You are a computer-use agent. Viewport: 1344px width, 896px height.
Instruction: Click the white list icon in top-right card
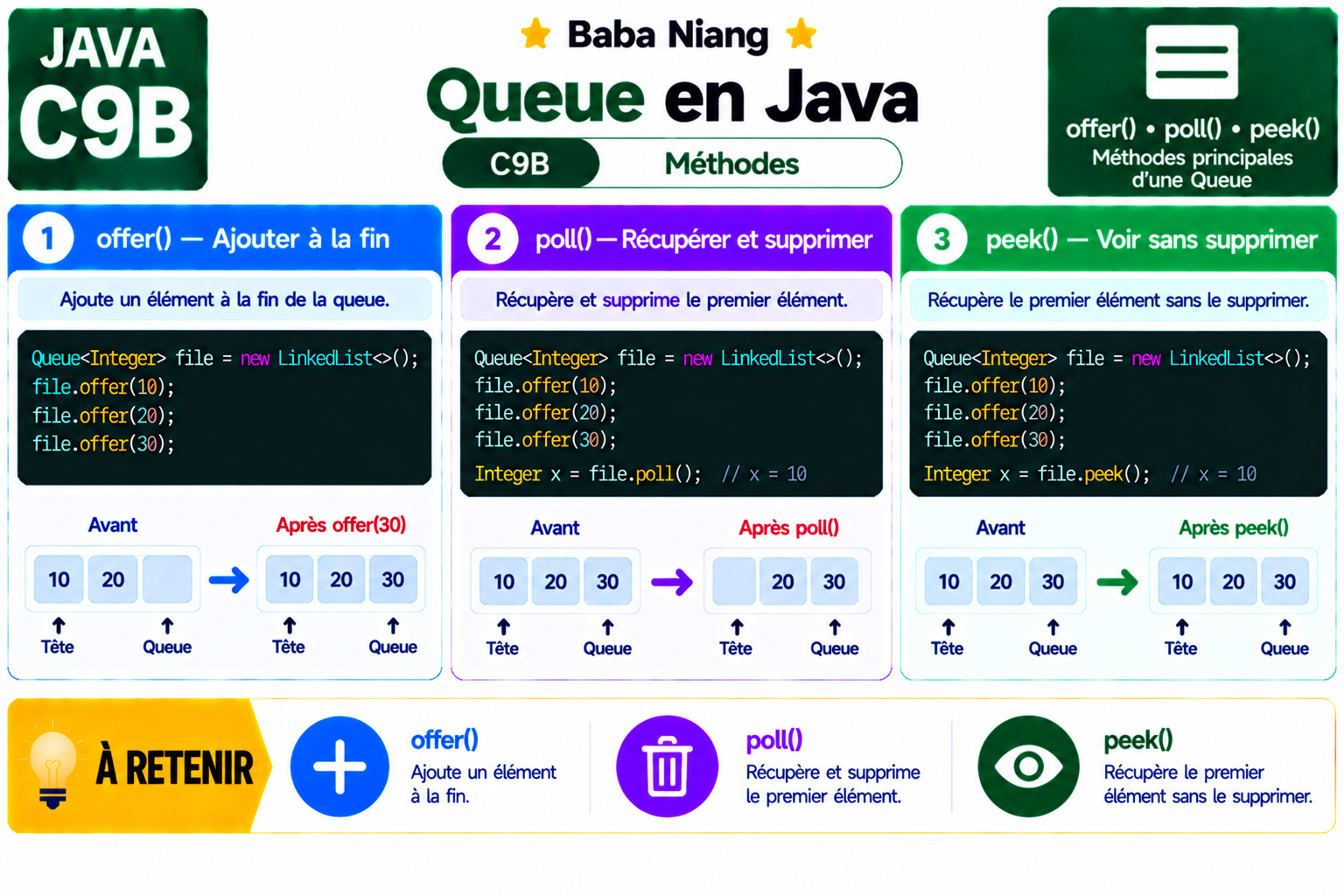click(1192, 61)
